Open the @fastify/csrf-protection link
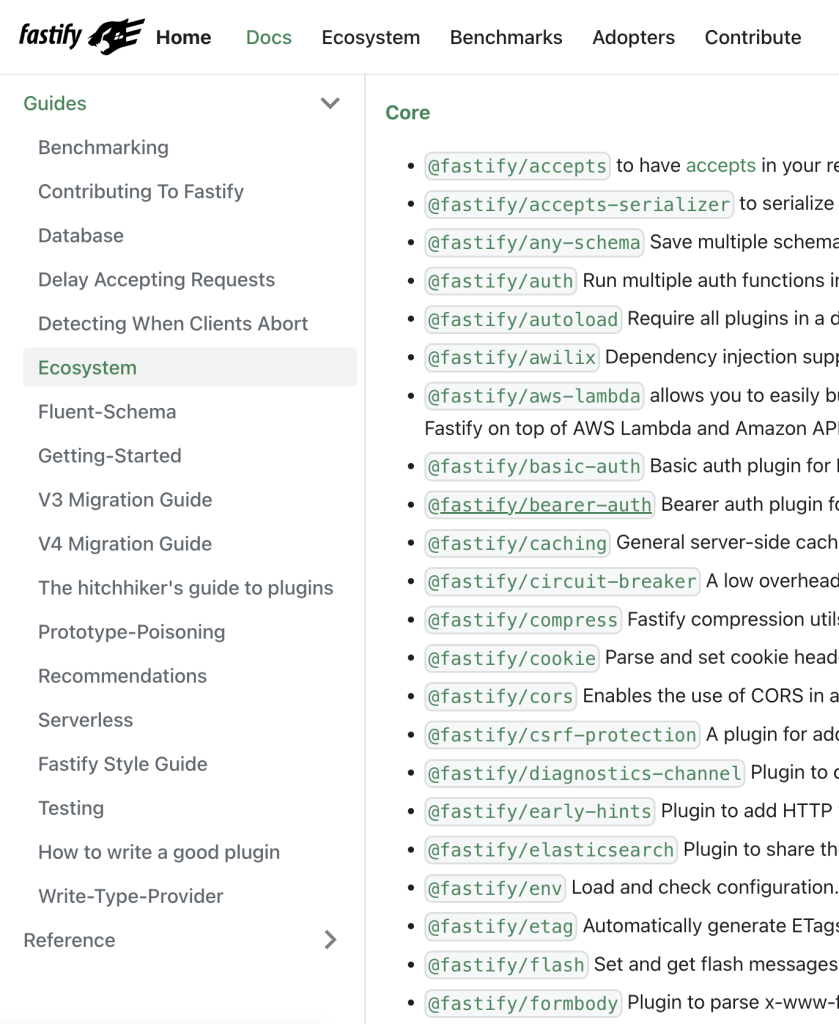The width and height of the screenshot is (839, 1024). click(x=561, y=735)
